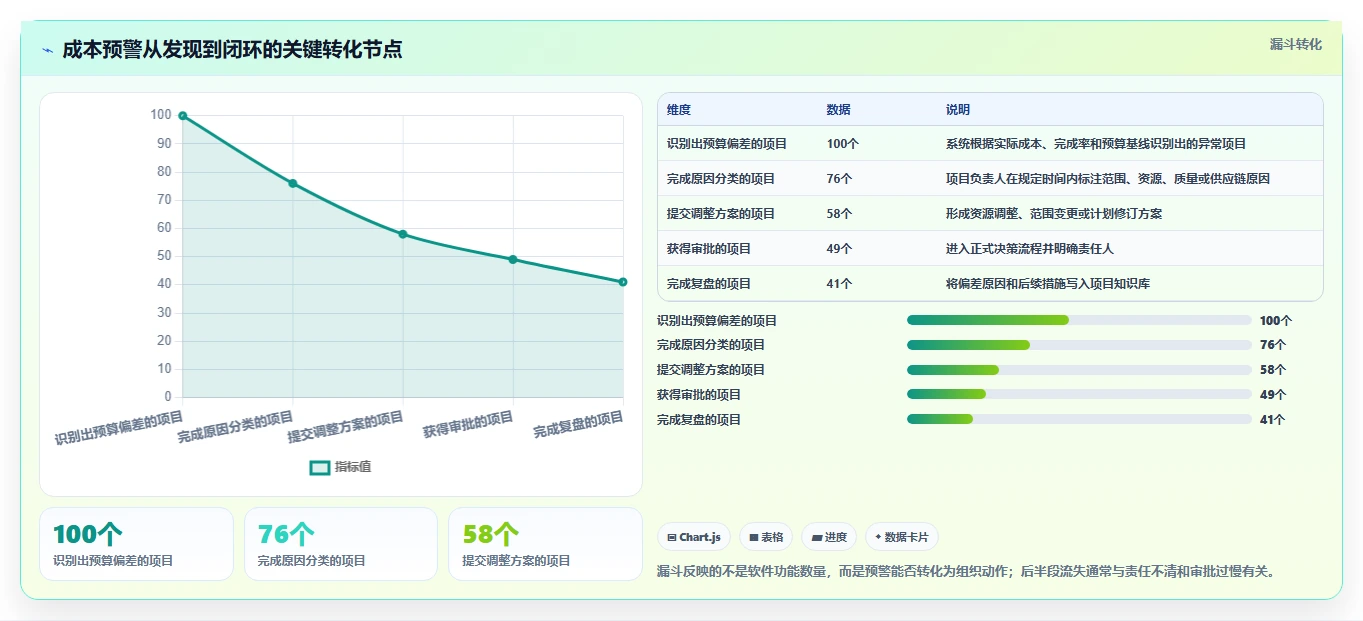Click the description 将偏差原因和后续措施写入项目知识库
1363x621 pixels.
pyautogui.click(x=1048, y=284)
